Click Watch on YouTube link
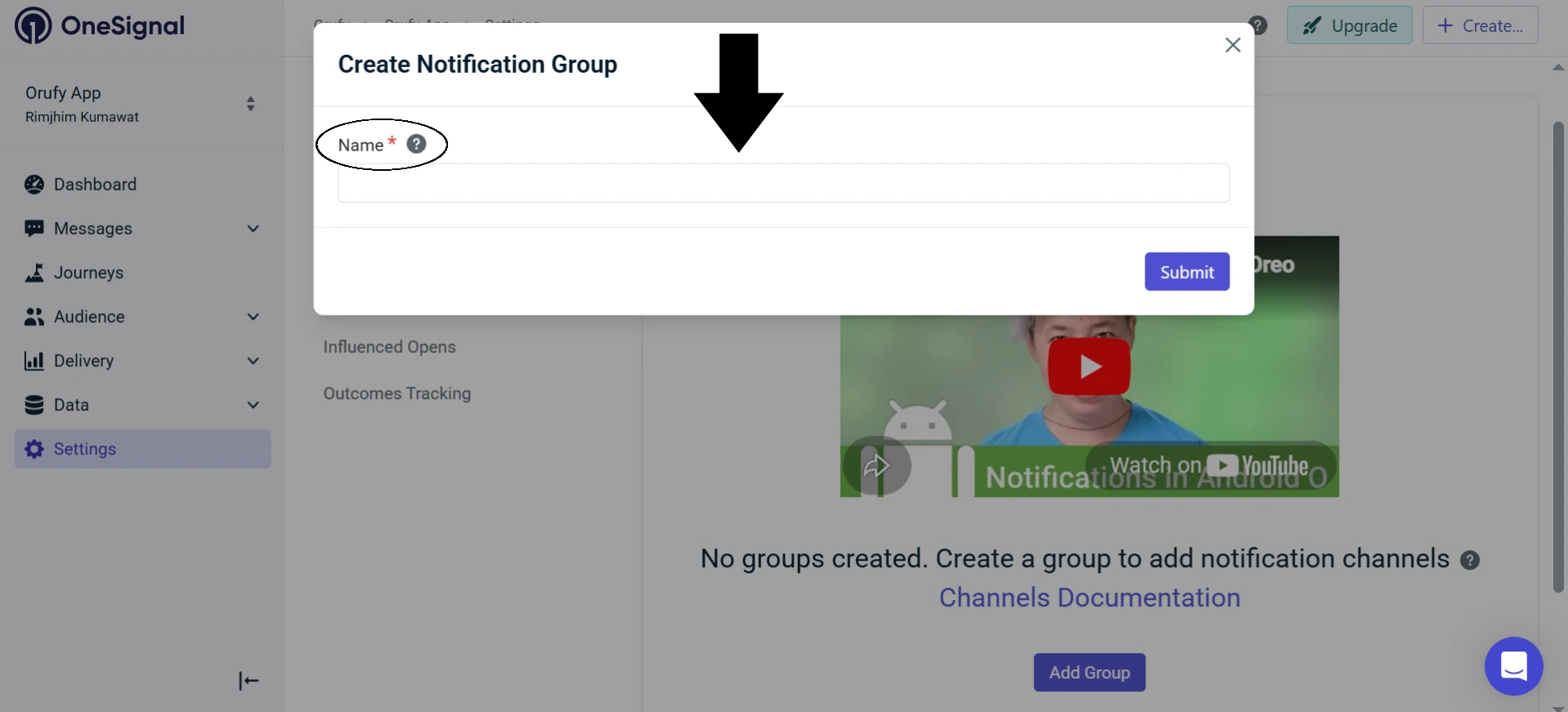 pyautogui.click(x=1210, y=466)
